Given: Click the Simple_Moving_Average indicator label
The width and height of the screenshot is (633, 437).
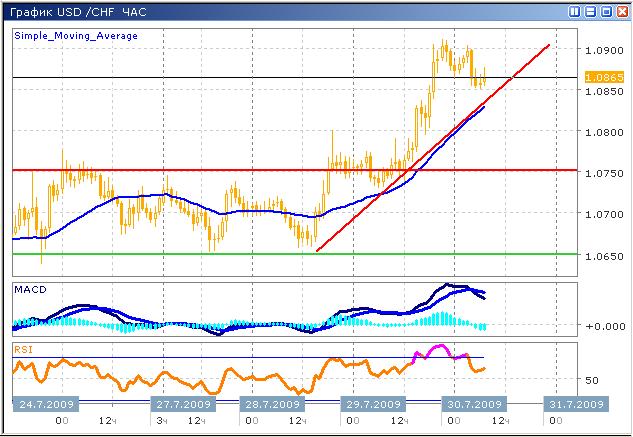Looking at the screenshot, I should 76,35.
